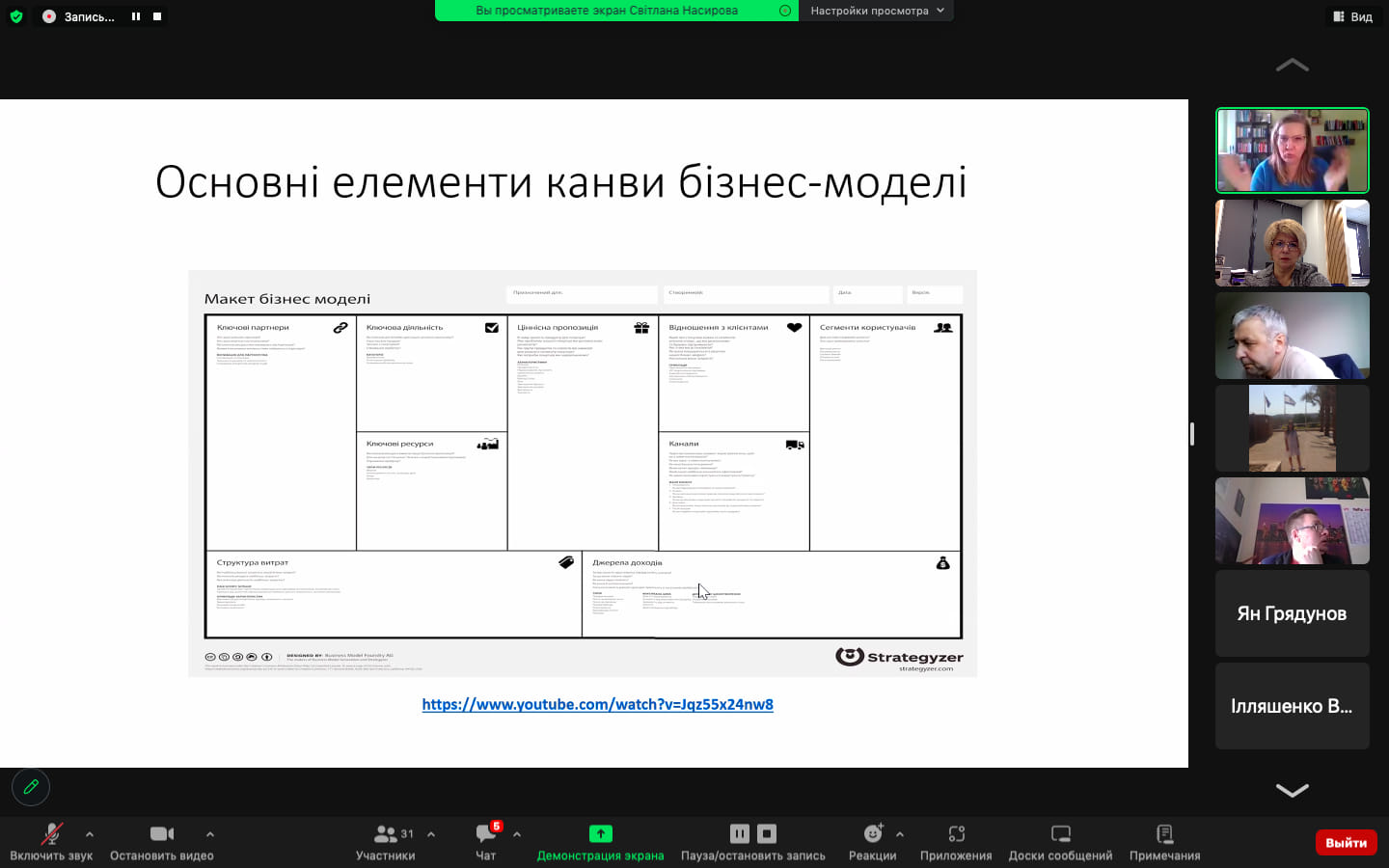Stop recording using the bottom toolbar stop icon
Image resolution: width=1389 pixels, height=868 pixels.
767,833
